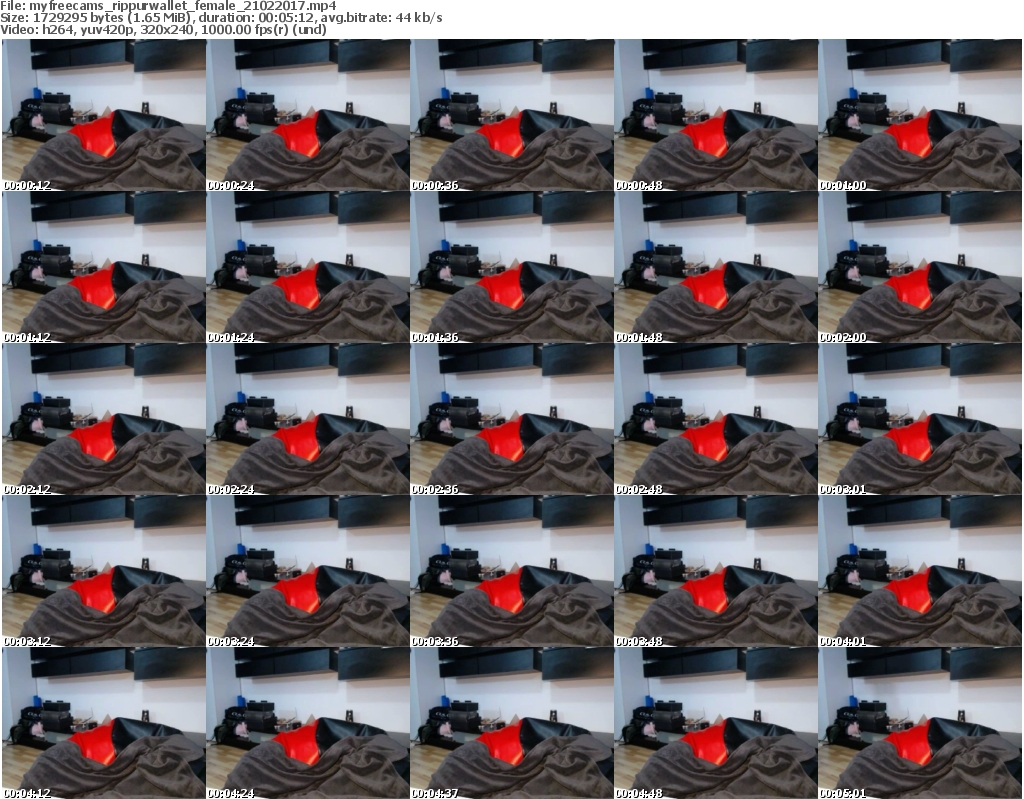Click the file name text ending in .mp4
The width and height of the screenshot is (1024, 799).
point(184,6)
